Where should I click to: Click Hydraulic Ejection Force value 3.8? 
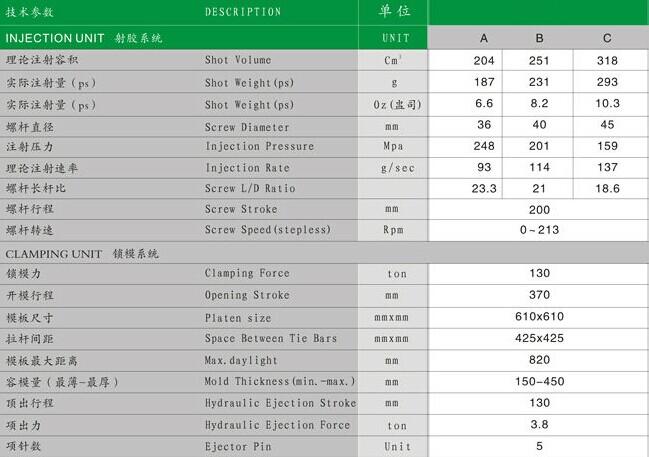coord(539,424)
